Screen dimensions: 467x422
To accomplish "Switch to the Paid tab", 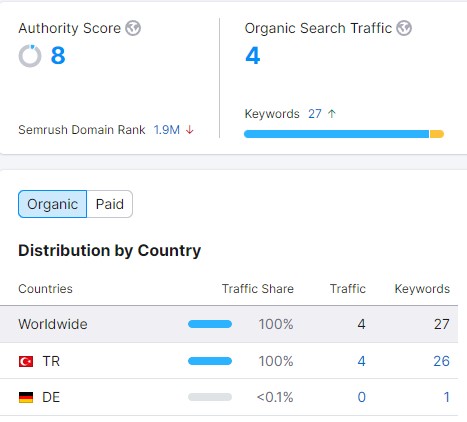I will coord(110,204).
